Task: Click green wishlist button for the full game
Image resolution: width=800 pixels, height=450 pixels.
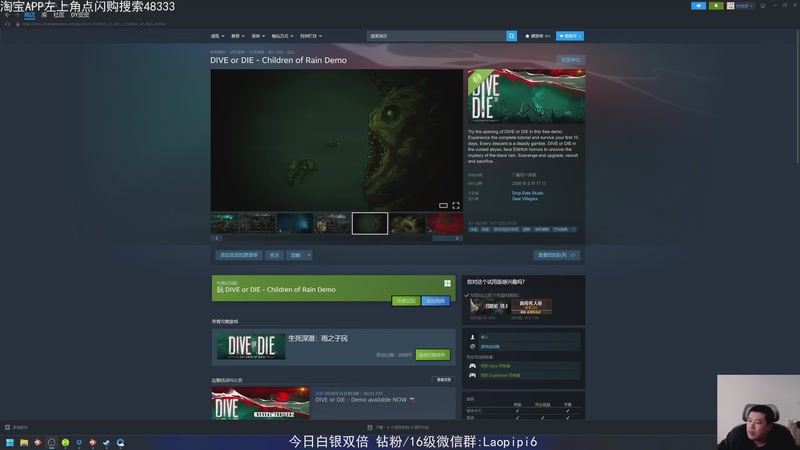Action: (433, 355)
